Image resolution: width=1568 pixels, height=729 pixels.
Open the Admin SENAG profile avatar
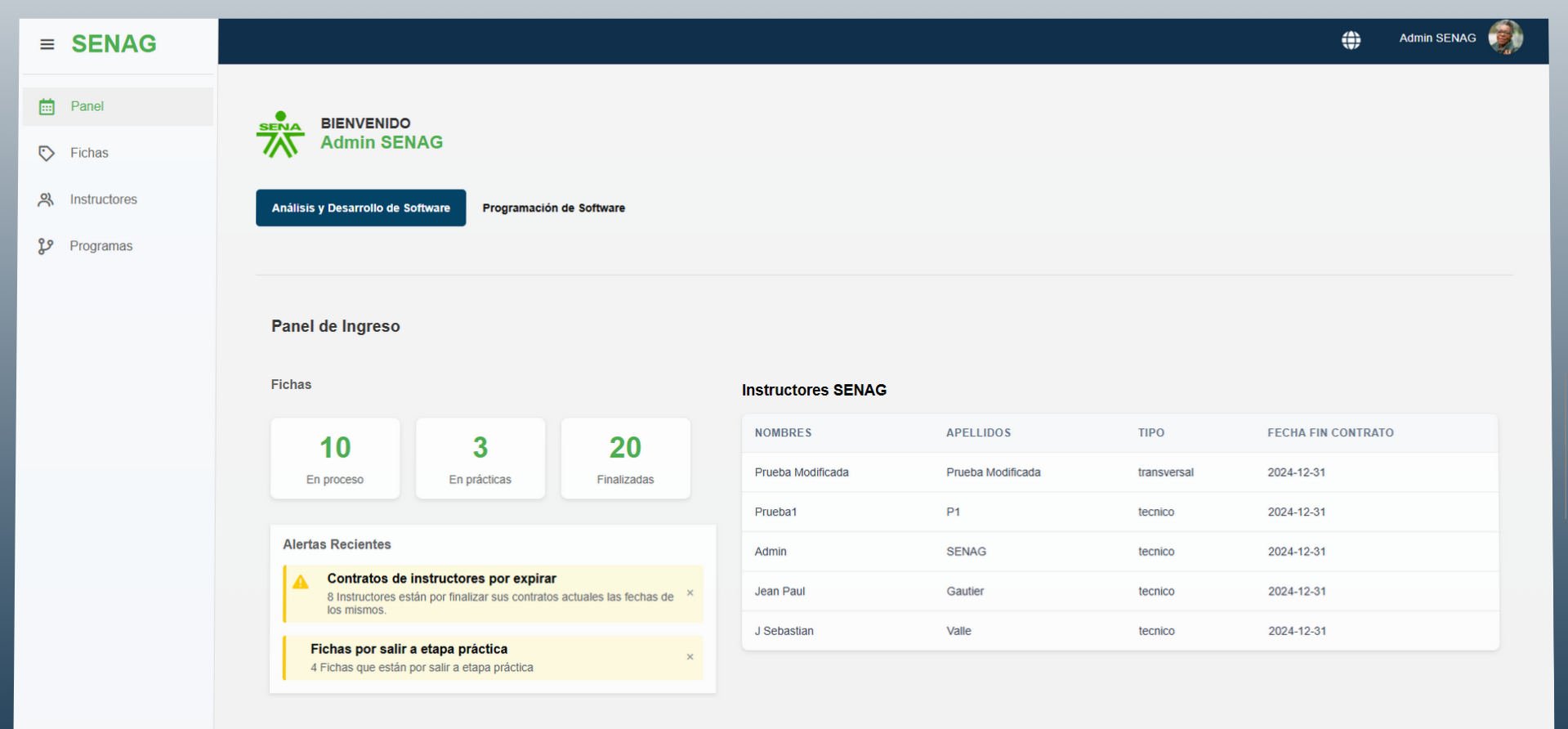1504,38
